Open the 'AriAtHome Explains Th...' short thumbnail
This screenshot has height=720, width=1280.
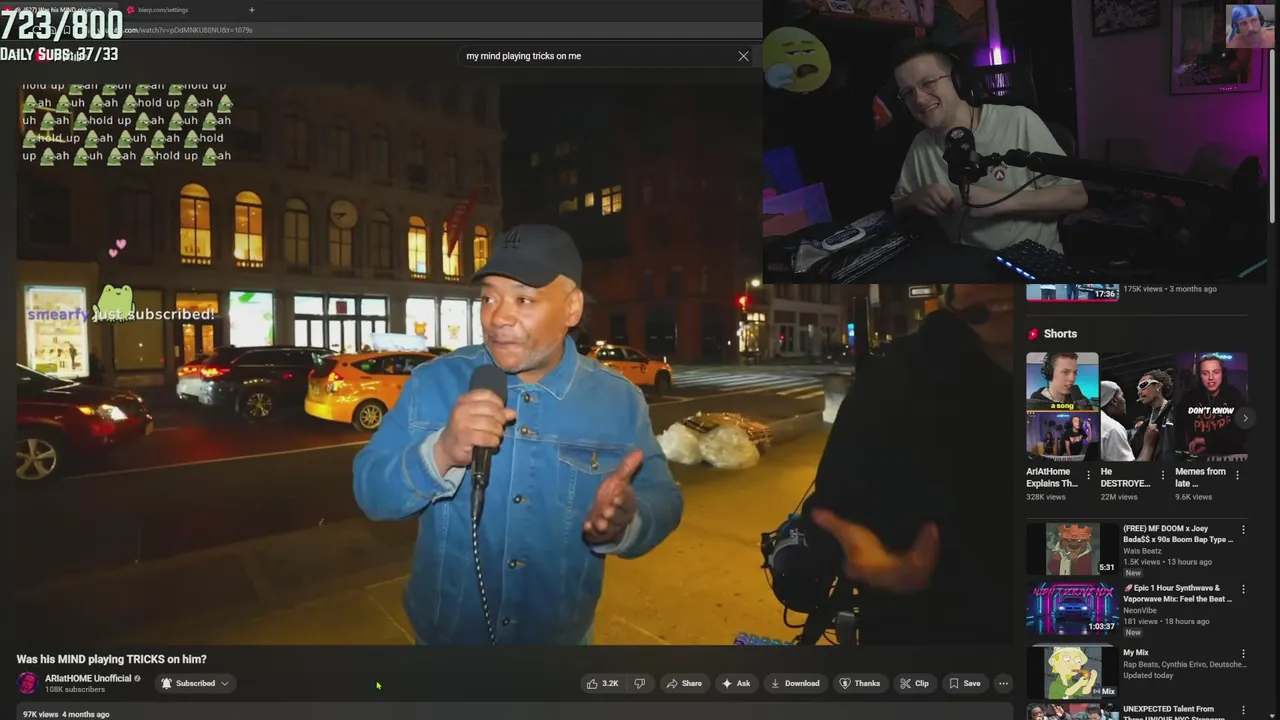click(1062, 406)
